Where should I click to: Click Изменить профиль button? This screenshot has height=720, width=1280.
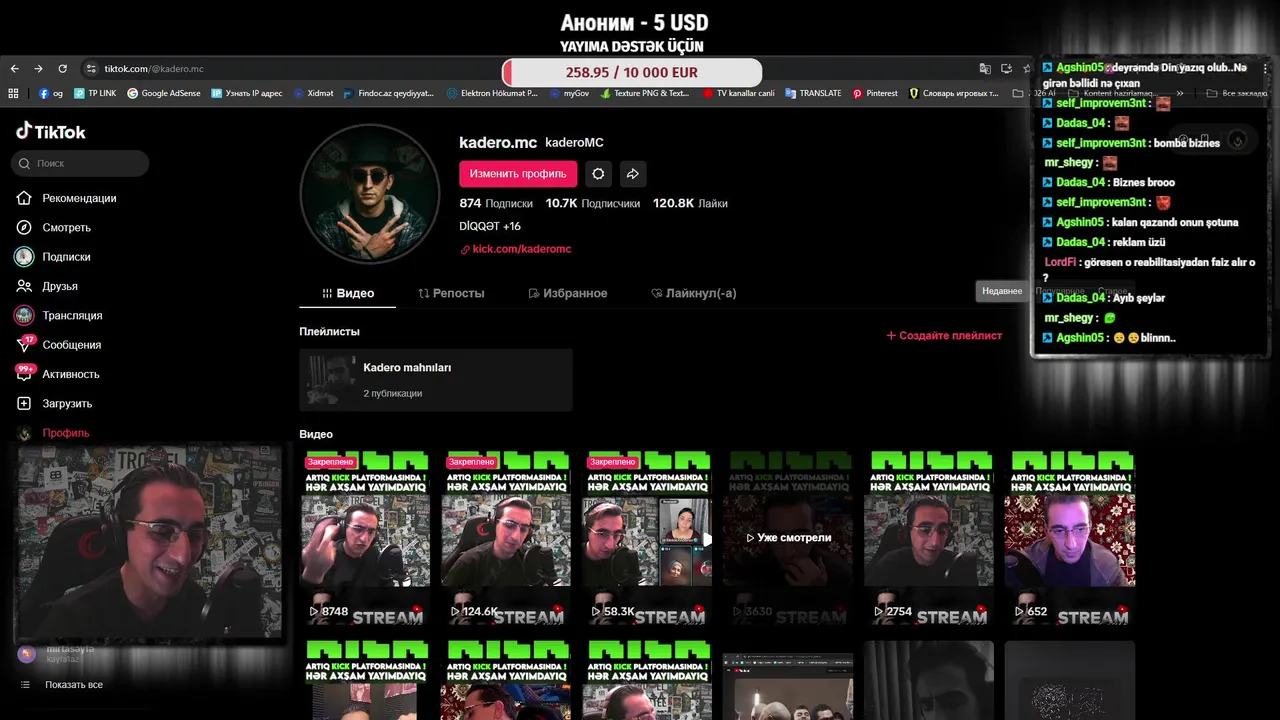coord(518,173)
